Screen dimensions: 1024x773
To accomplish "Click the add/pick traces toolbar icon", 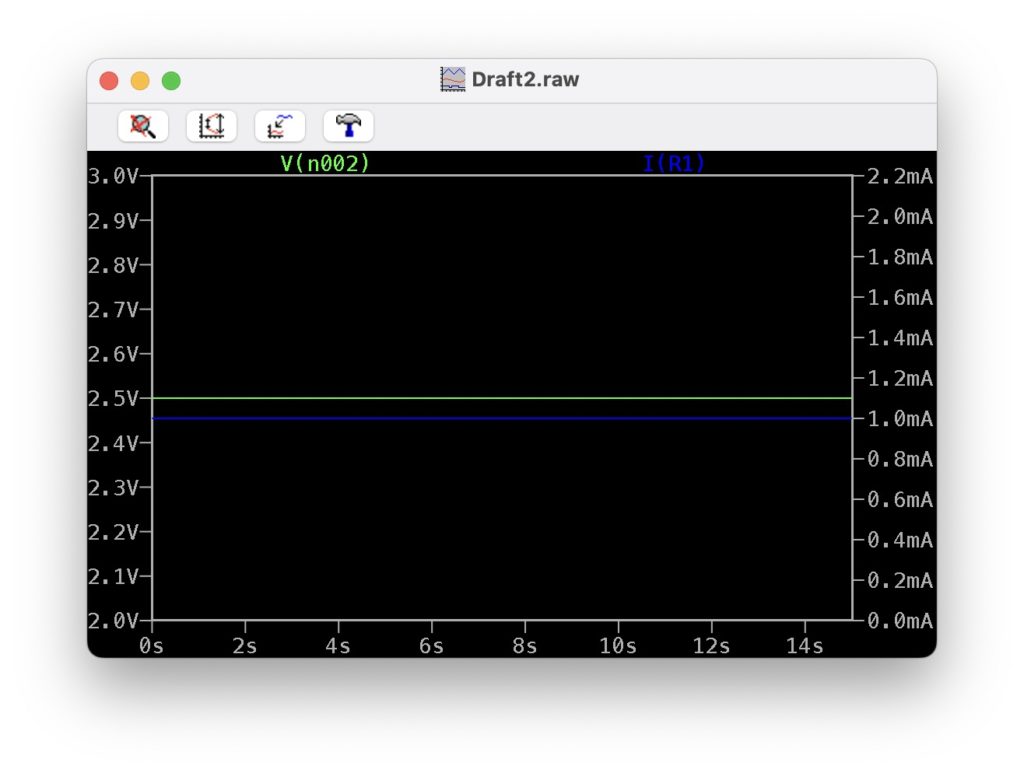I will [x=280, y=126].
